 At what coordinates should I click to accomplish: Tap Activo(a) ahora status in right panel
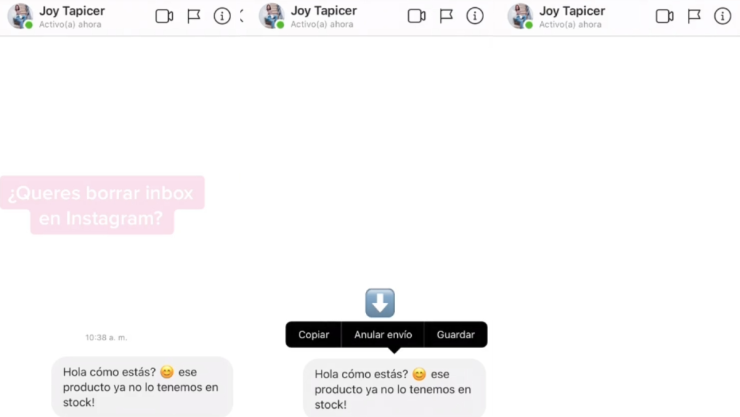570,25
